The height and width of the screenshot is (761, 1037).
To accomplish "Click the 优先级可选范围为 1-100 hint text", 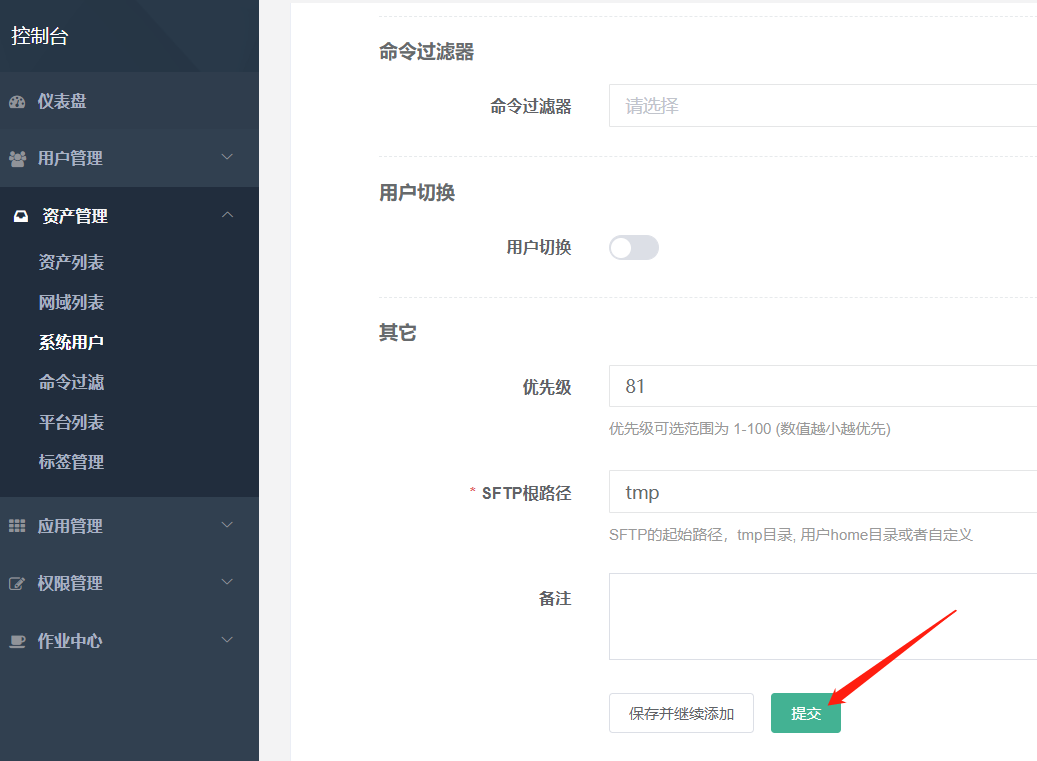I will click(x=749, y=429).
